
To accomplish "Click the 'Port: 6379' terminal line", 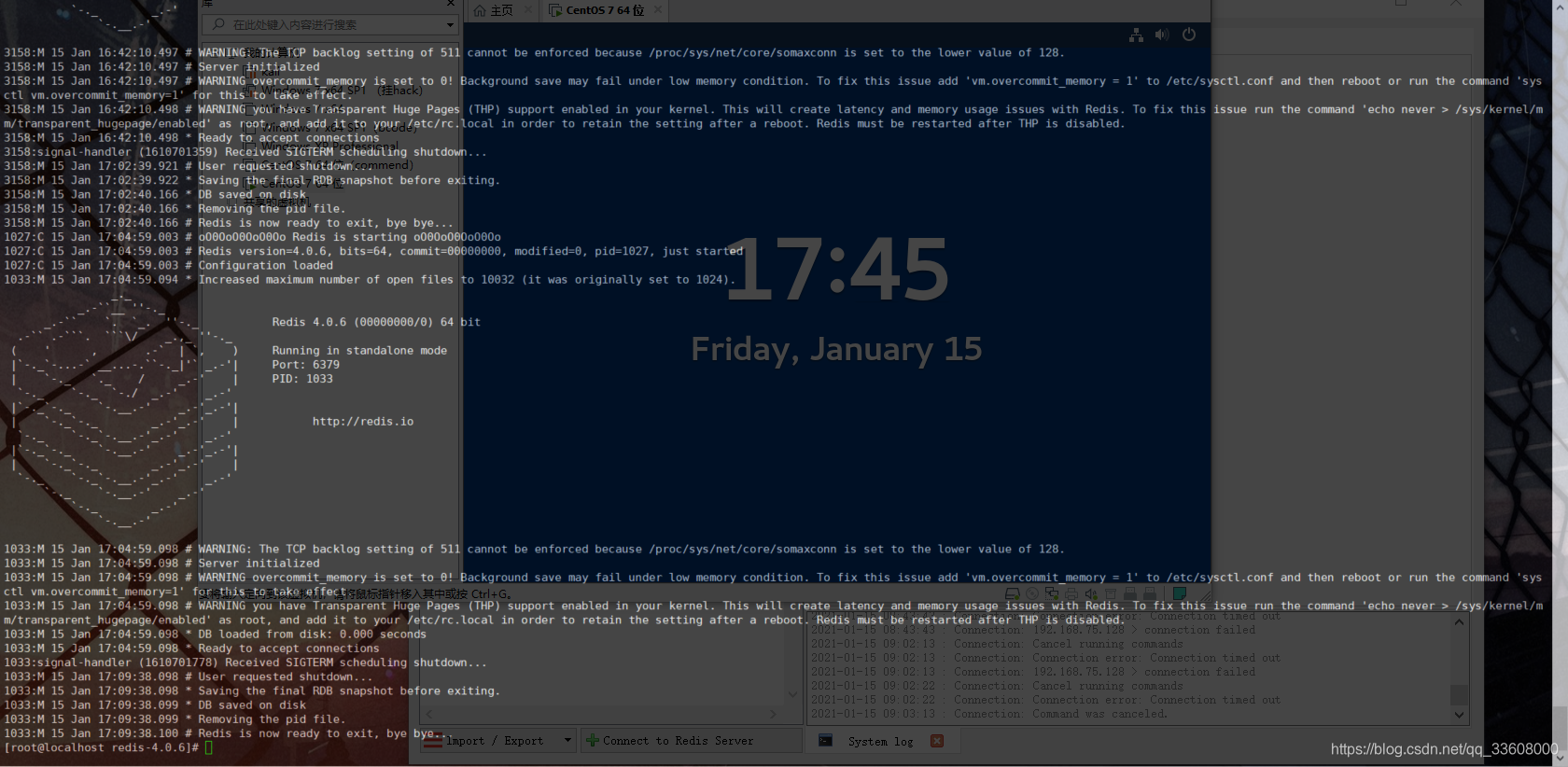I will coord(306,365).
